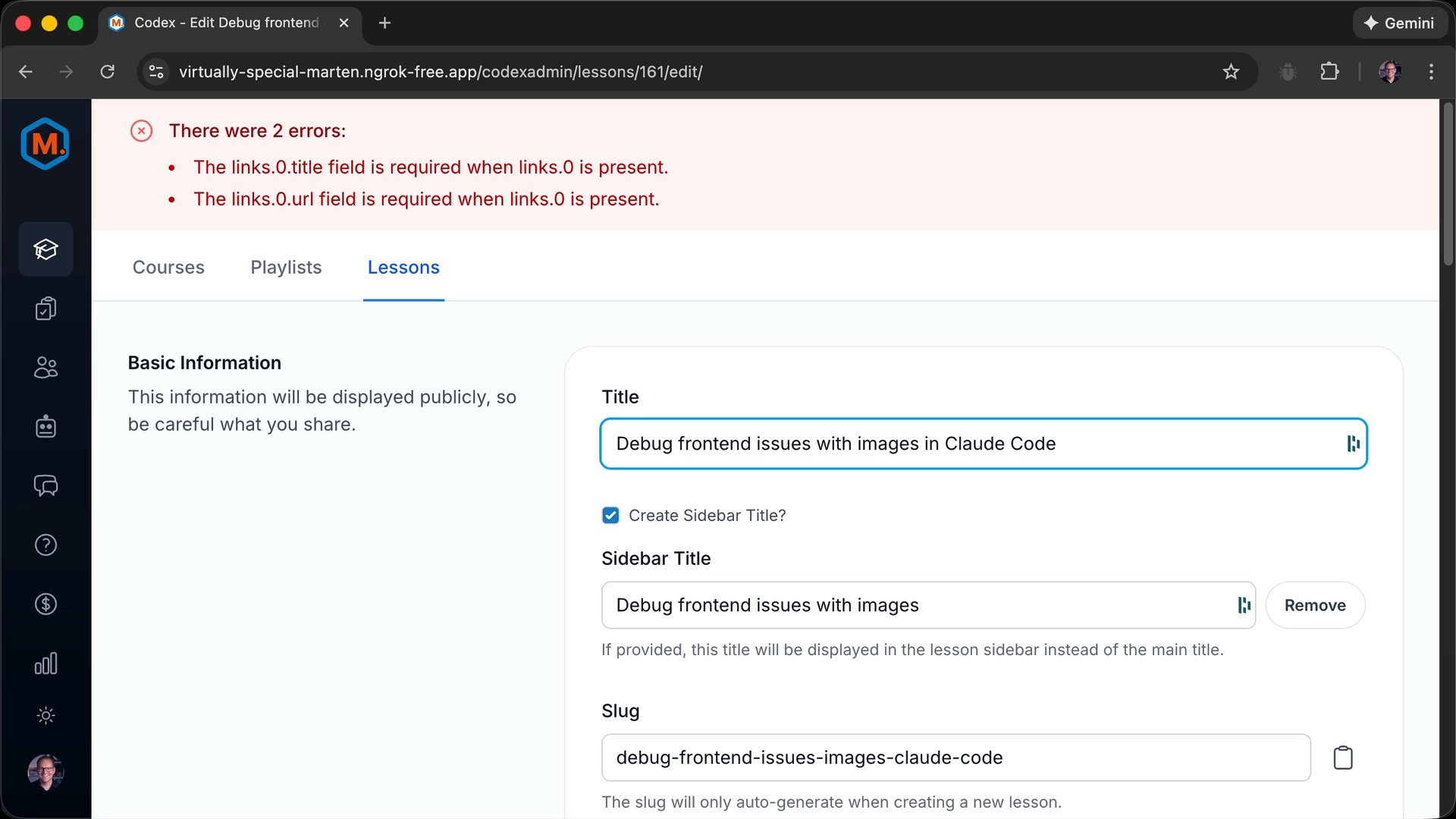Open the Users section with people icon

point(45,368)
